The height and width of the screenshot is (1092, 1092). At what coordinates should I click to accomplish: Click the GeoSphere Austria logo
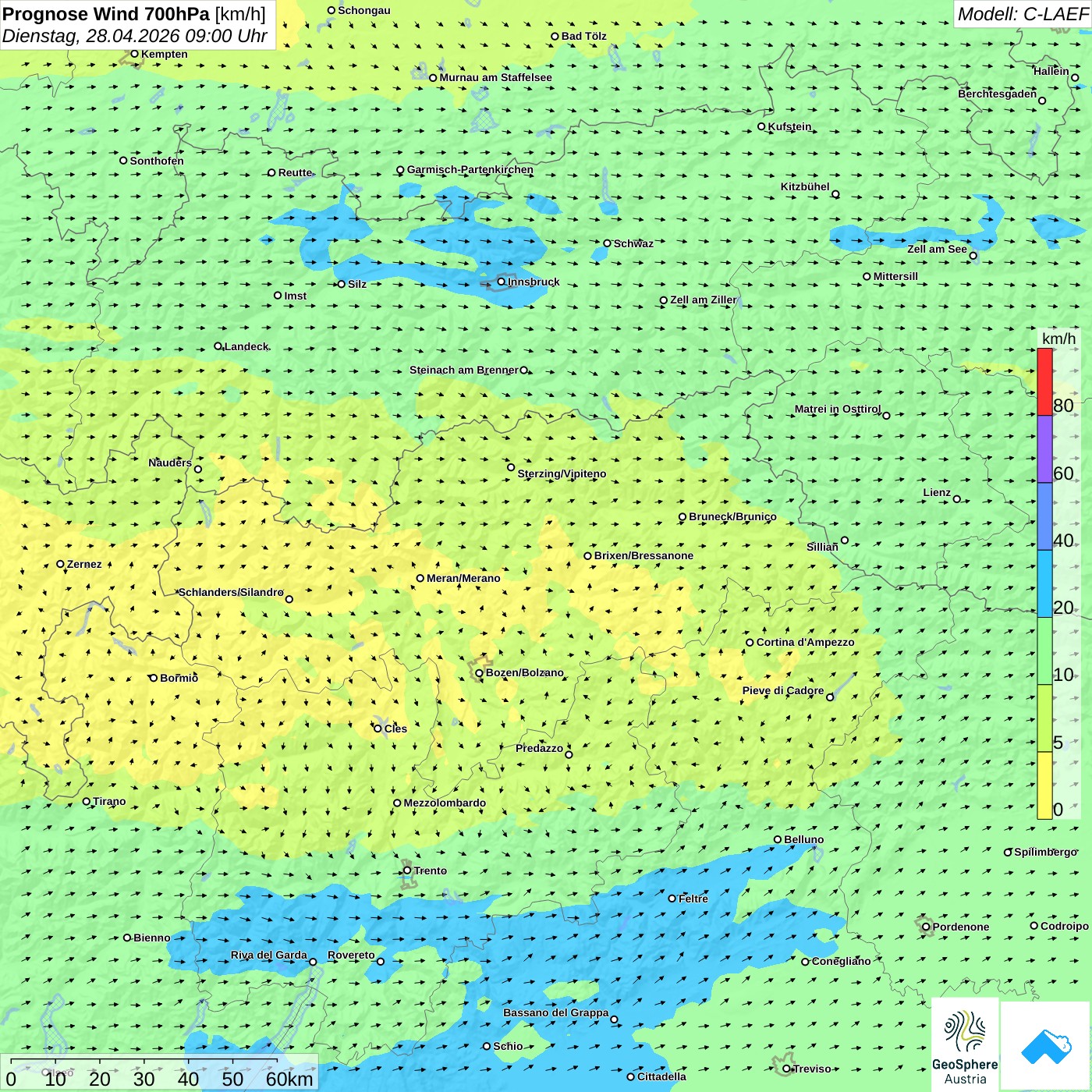(x=965, y=1045)
